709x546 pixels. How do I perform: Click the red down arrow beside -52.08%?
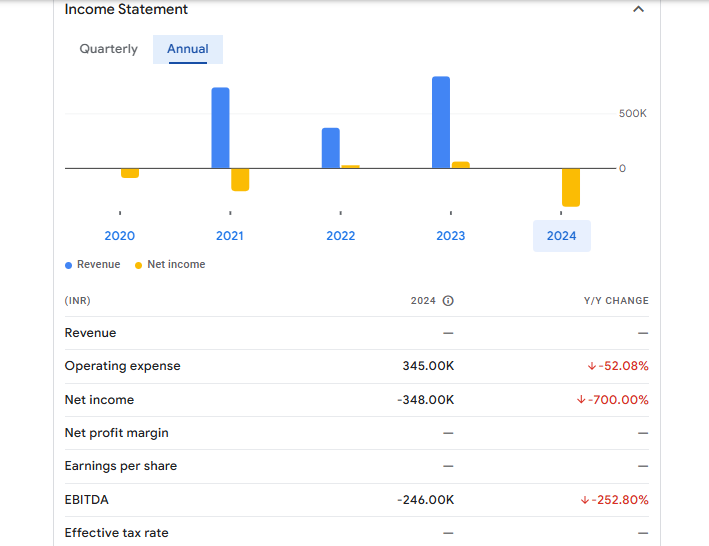pos(592,366)
